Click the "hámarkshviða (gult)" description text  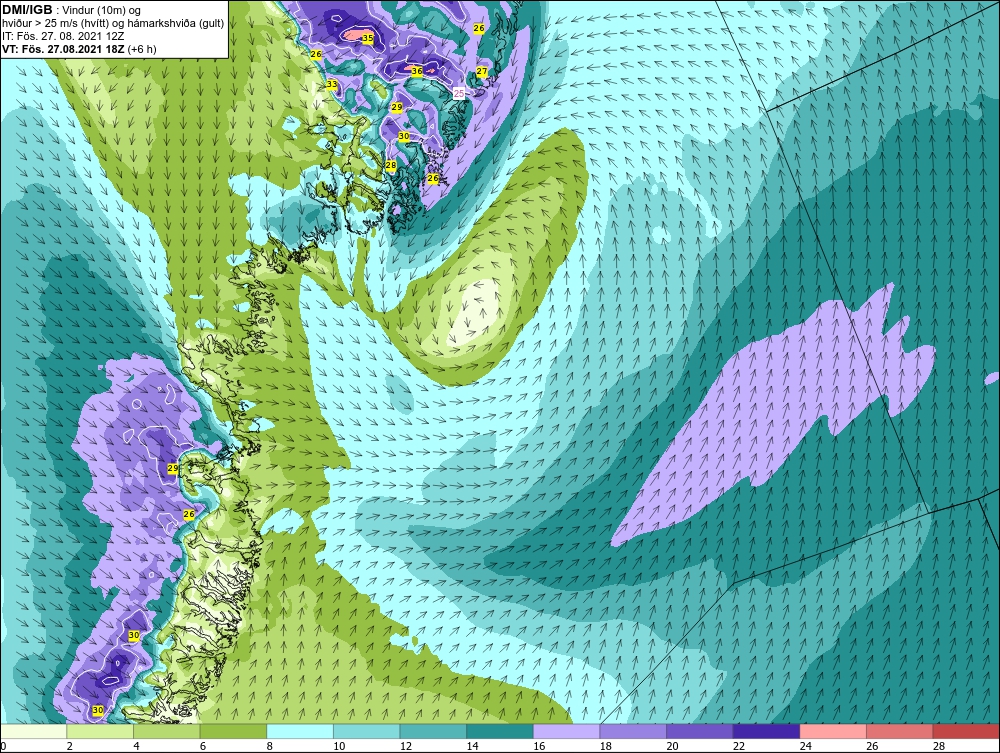pos(176,24)
